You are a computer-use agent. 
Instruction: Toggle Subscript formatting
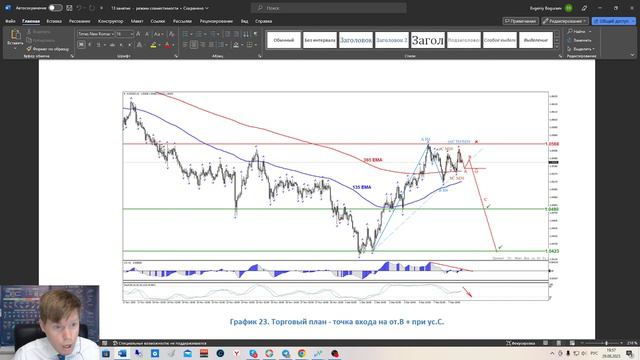click(x=121, y=44)
